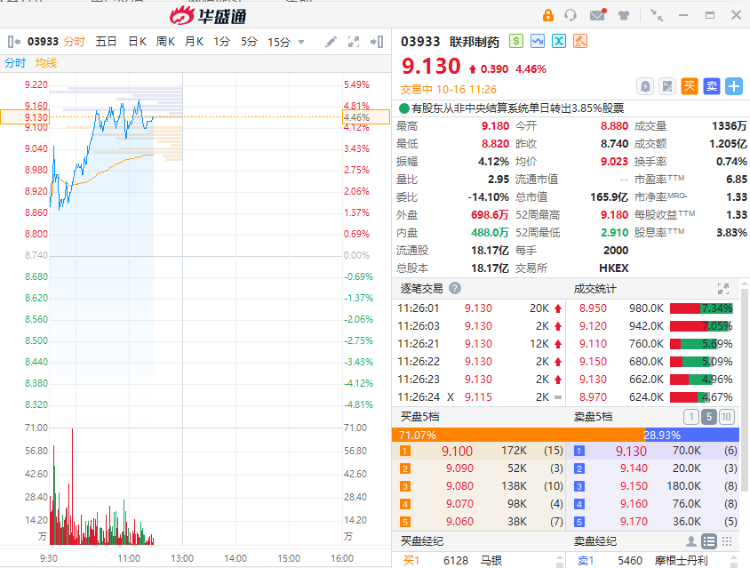Click the shareholder transfer news notice
The image size is (750, 568).
516,108
